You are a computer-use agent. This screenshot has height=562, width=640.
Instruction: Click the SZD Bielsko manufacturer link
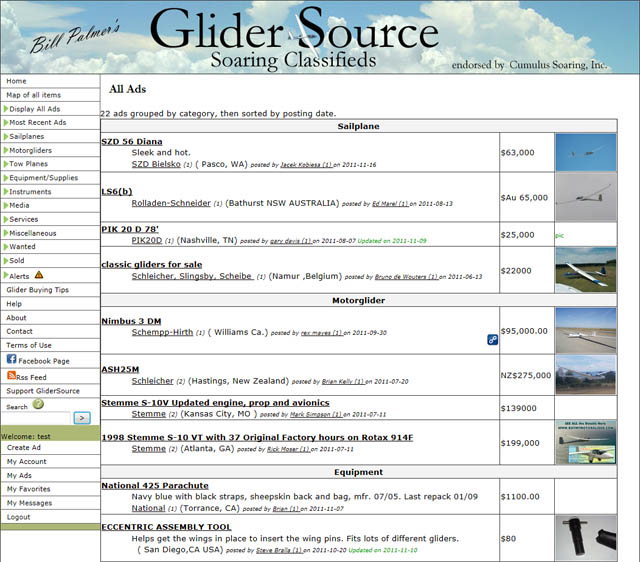pyautogui.click(x=156, y=164)
